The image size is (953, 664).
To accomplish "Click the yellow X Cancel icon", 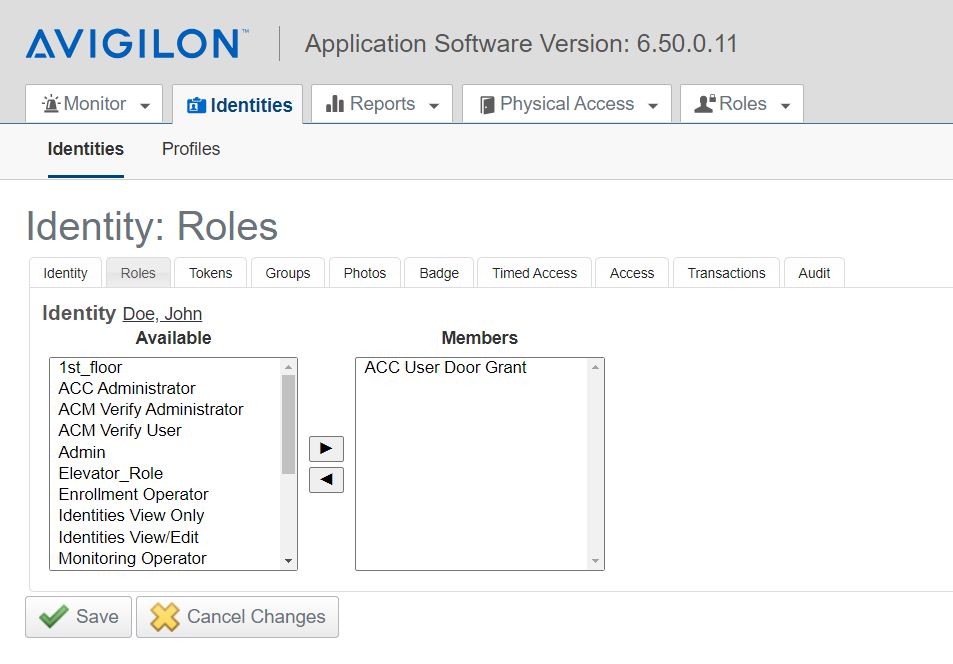I will [x=165, y=617].
